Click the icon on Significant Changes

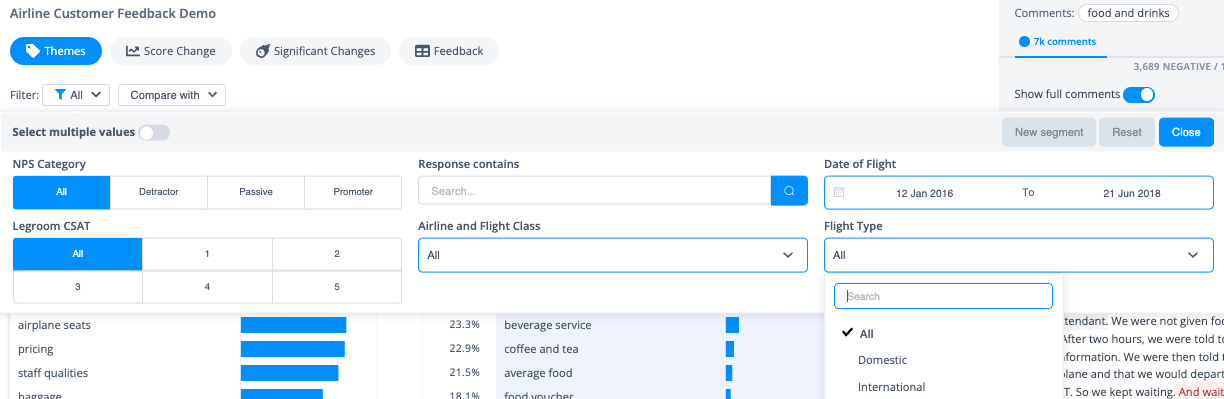[262, 51]
